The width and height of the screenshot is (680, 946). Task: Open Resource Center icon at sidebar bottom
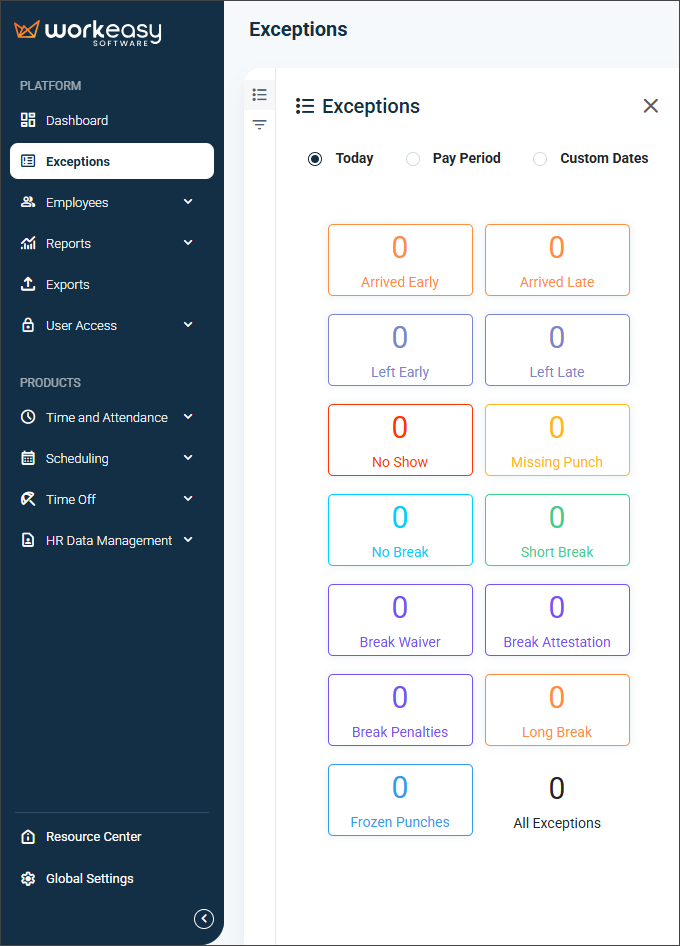tap(28, 837)
